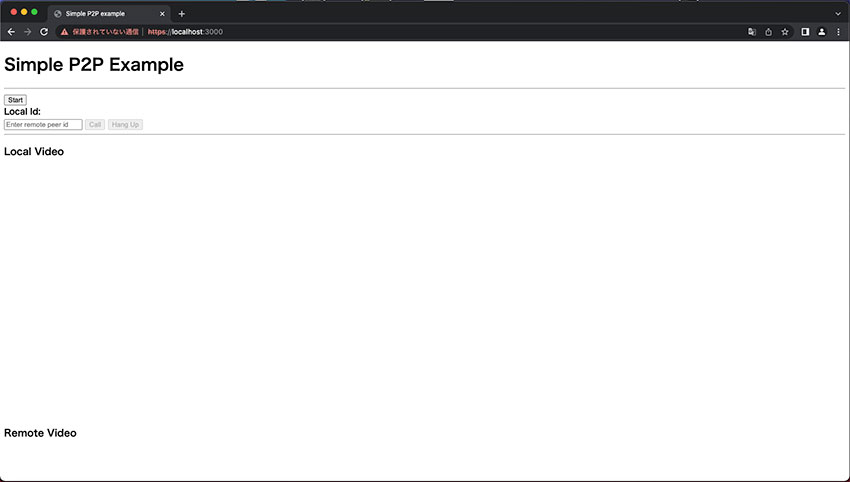The width and height of the screenshot is (850, 482).
Task: Click the share page icon
Action: [768, 32]
